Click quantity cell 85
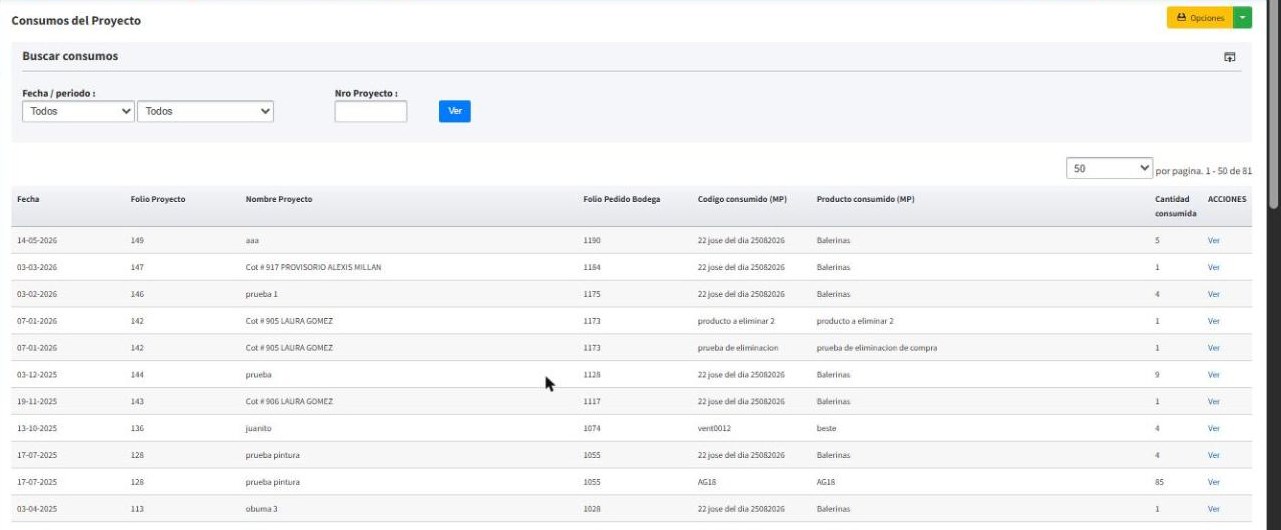The height and width of the screenshot is (530, 1281). tap(1159, 482)
